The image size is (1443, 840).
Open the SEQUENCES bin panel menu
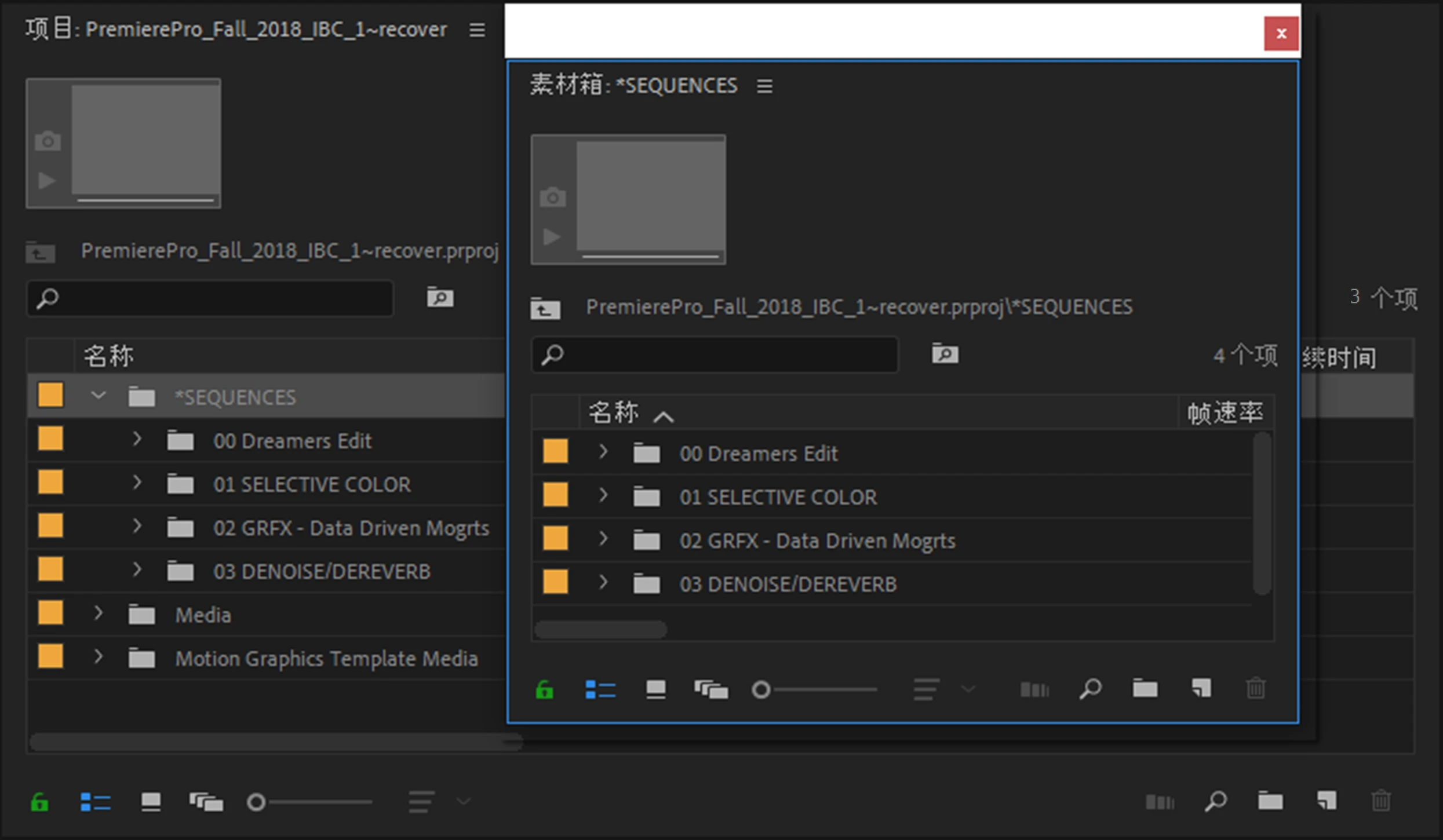click(764, 86)
